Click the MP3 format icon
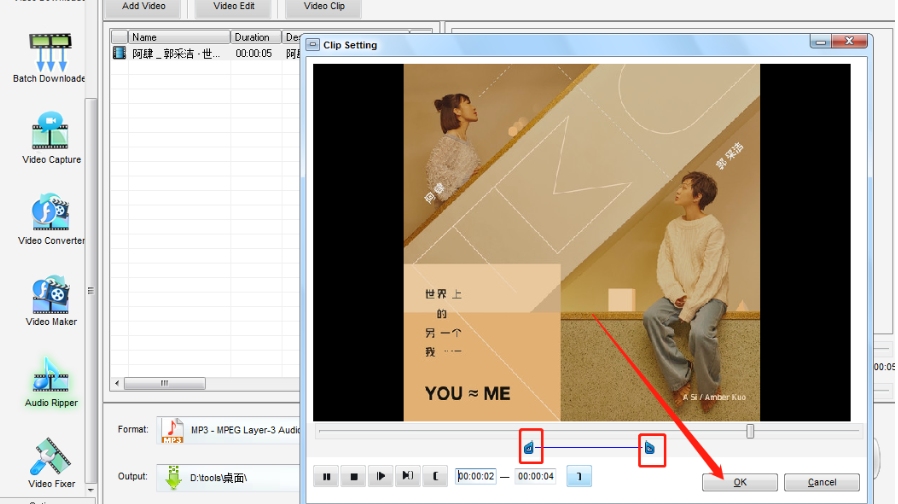Image resolution: width=898 pixels, height=504 pixels. point(172,431)
